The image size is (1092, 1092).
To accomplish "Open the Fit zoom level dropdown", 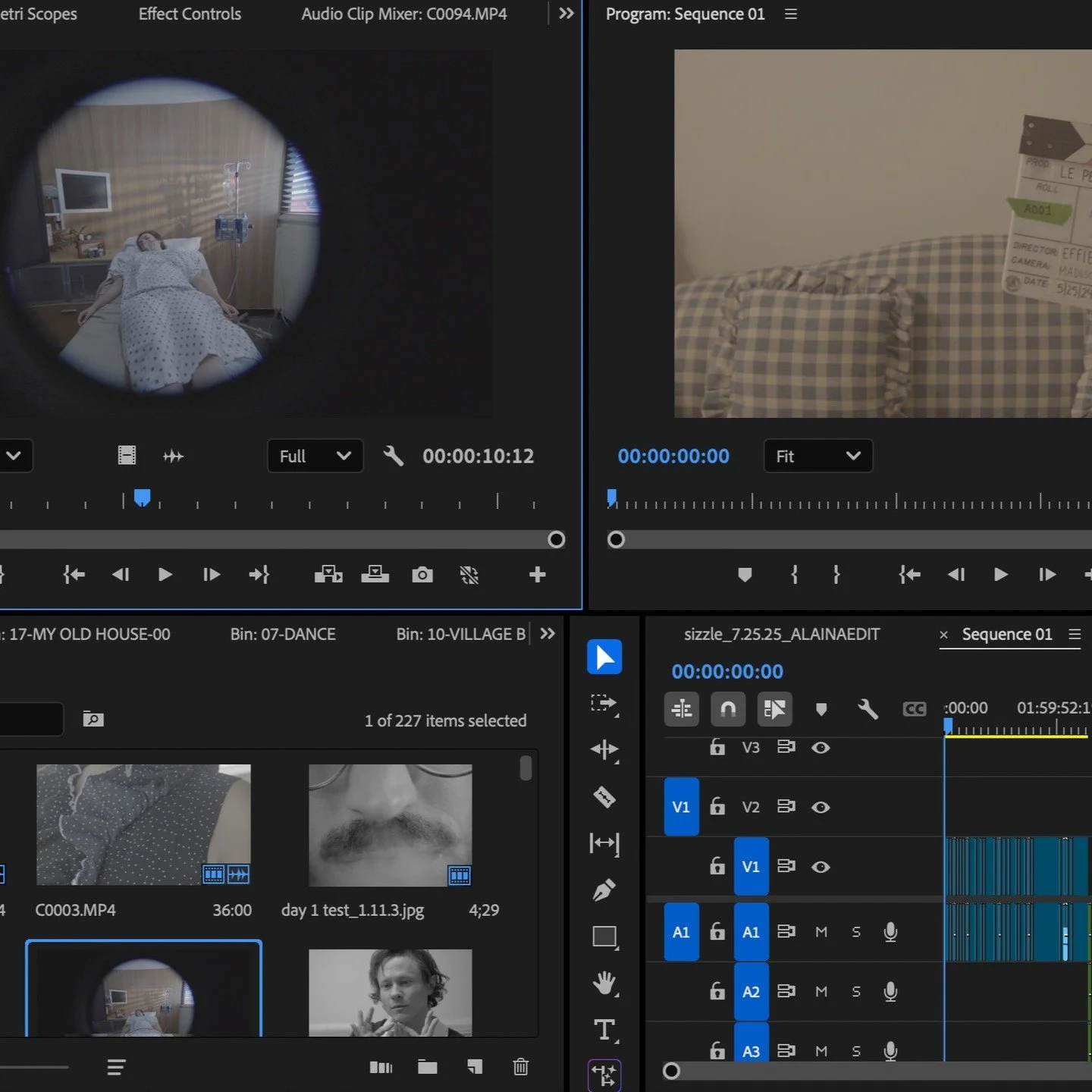I will coord(817,456).
